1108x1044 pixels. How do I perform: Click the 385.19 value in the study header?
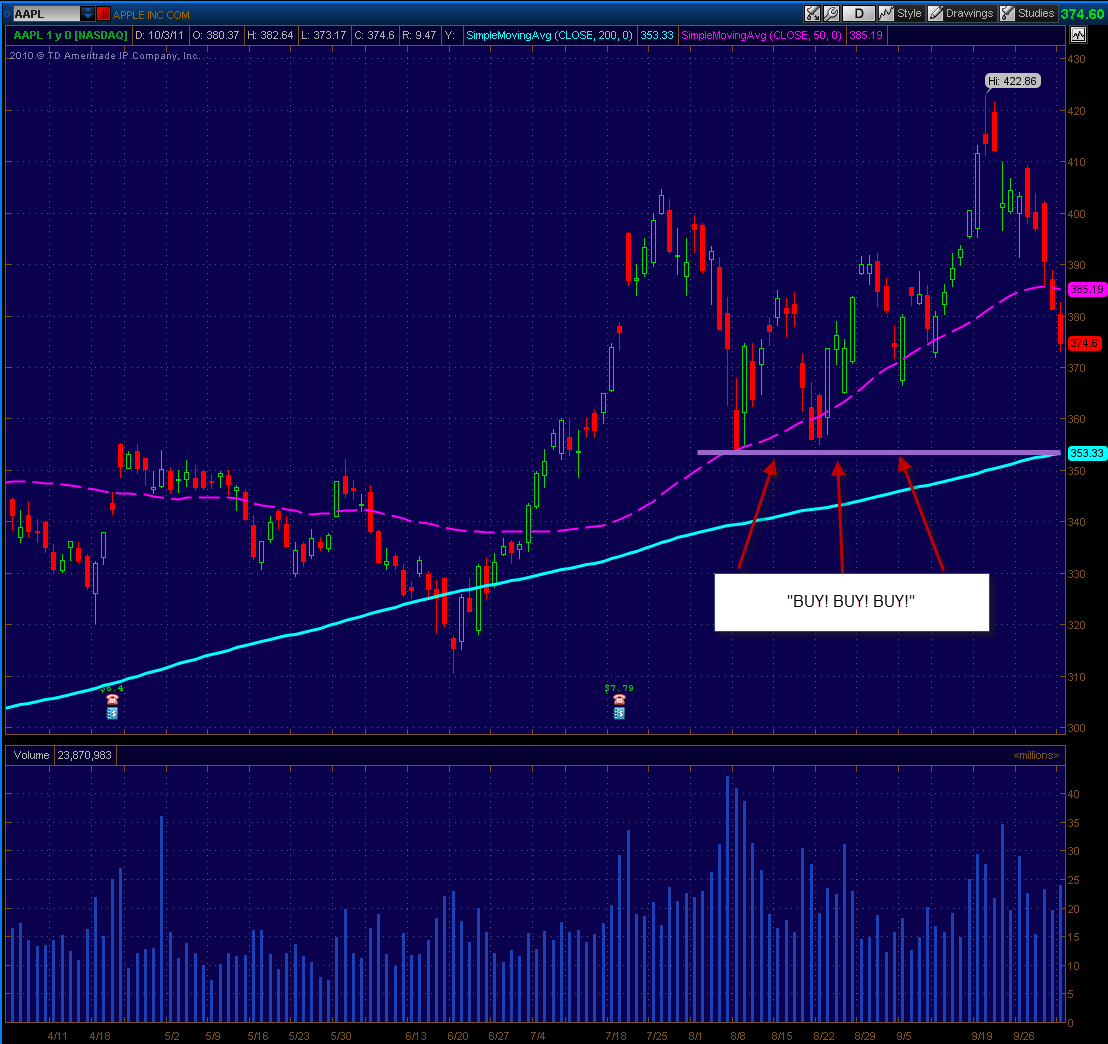point(866,35)
